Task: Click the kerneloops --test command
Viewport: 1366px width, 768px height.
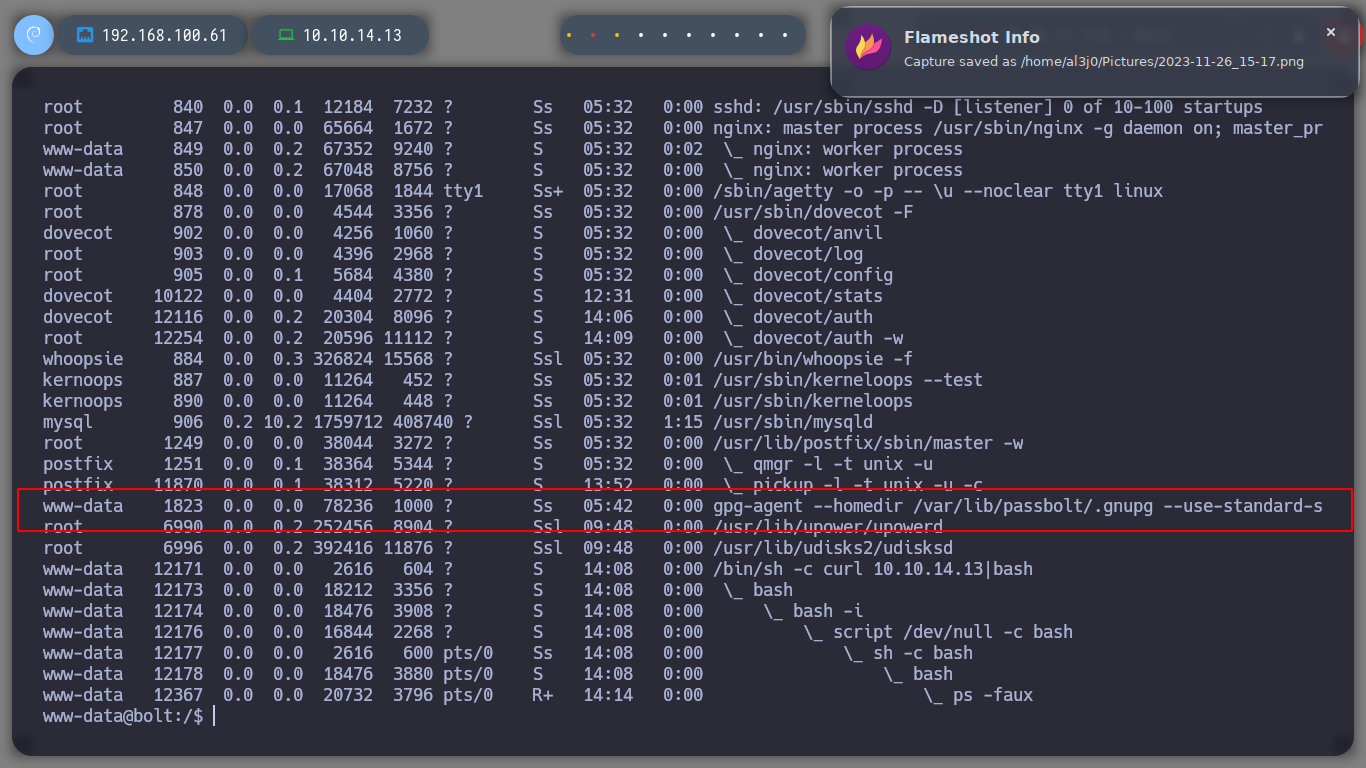Action: coord(848,380)
